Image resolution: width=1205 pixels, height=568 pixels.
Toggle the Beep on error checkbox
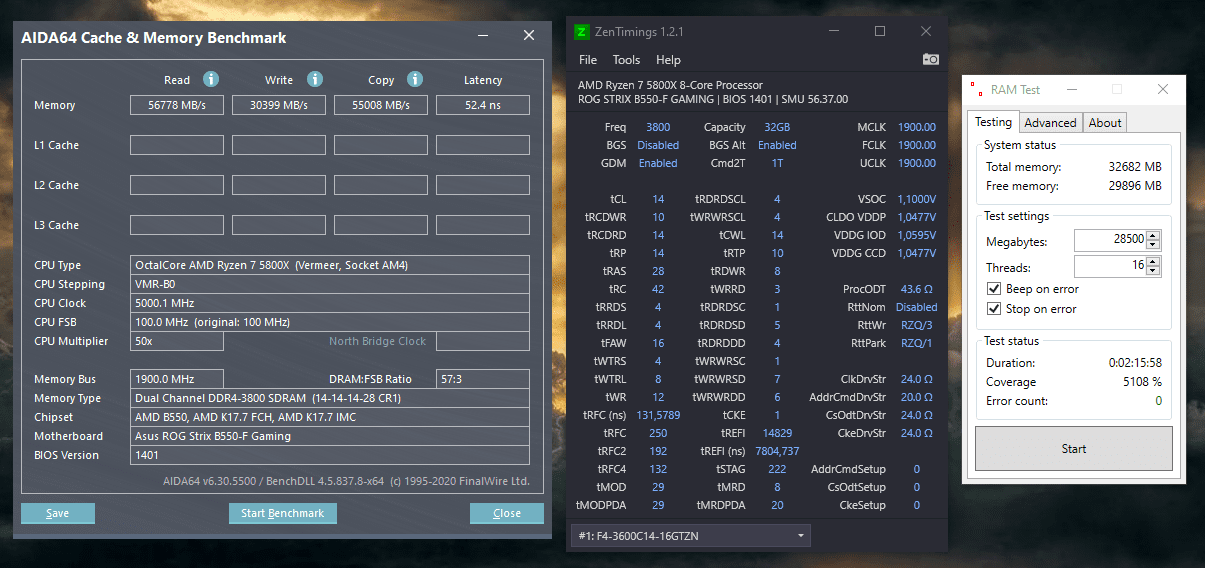tap(994, 289)
